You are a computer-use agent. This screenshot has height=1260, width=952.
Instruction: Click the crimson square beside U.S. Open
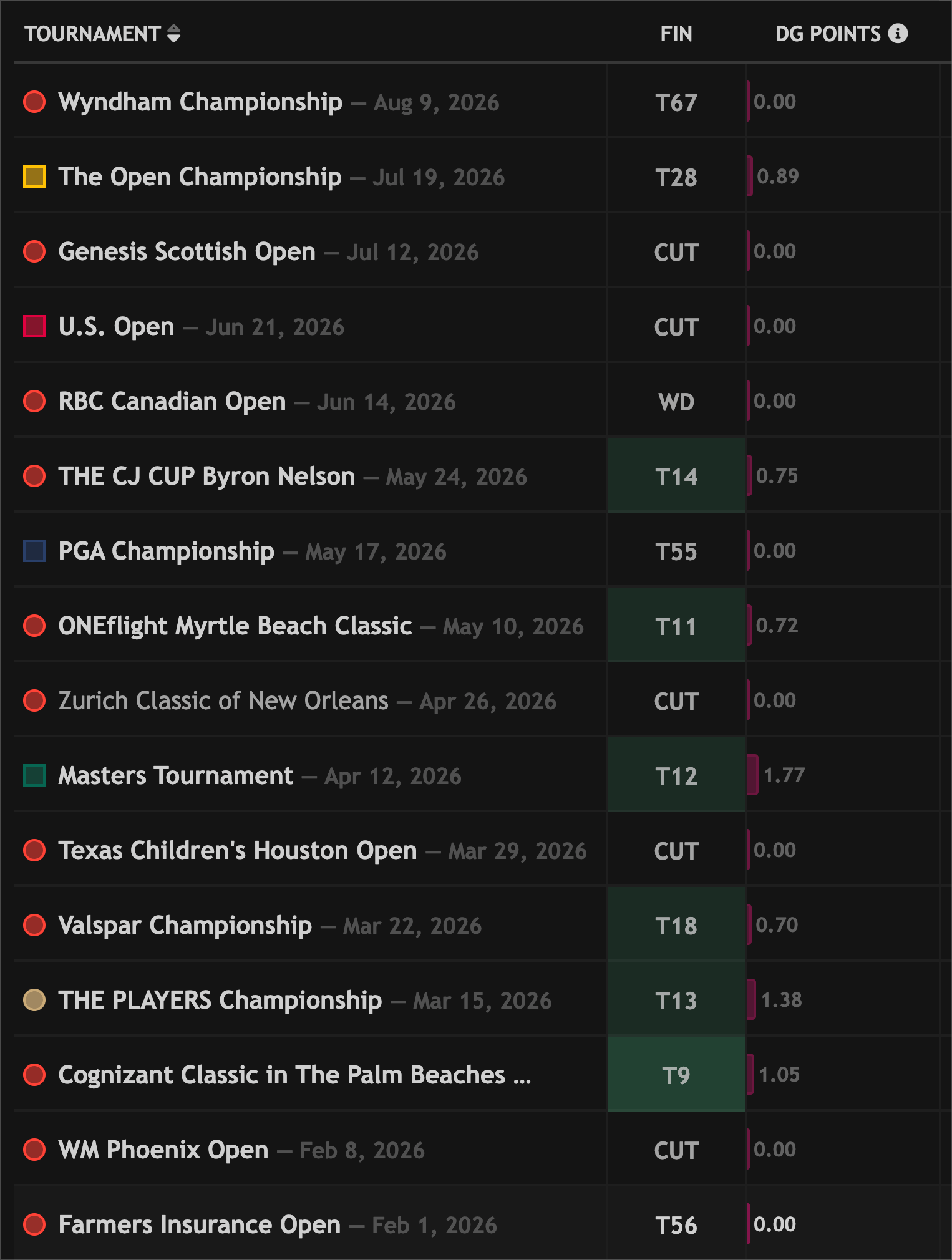click(34, 326)
